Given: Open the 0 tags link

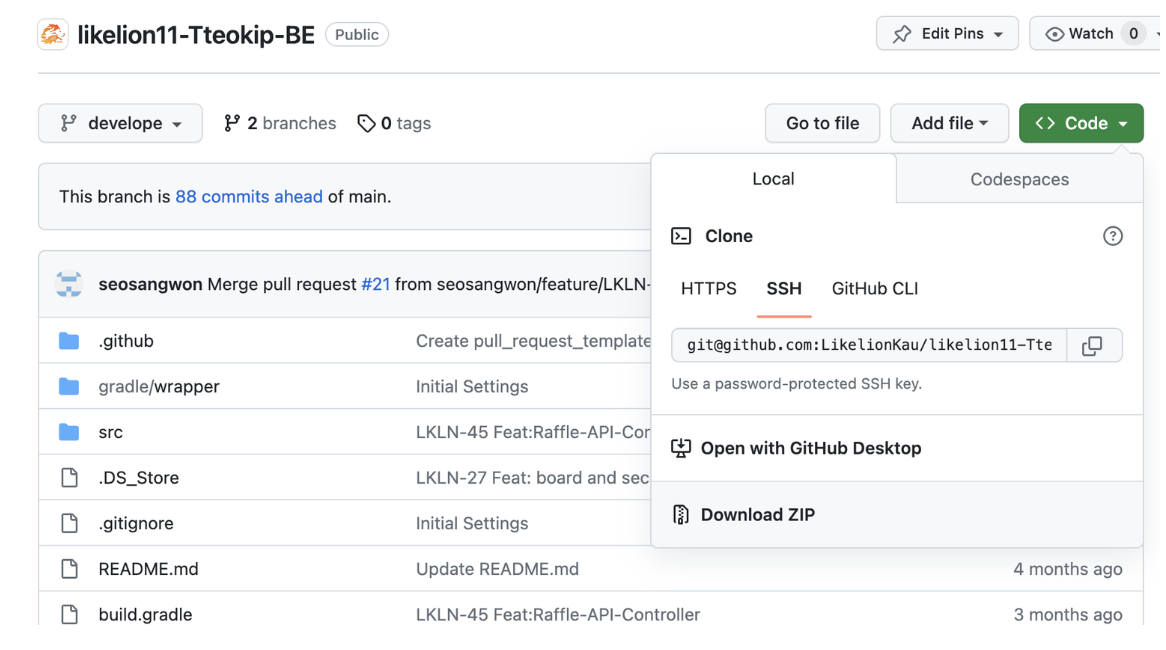Looking at the screenshot, I should coord(394,123).
